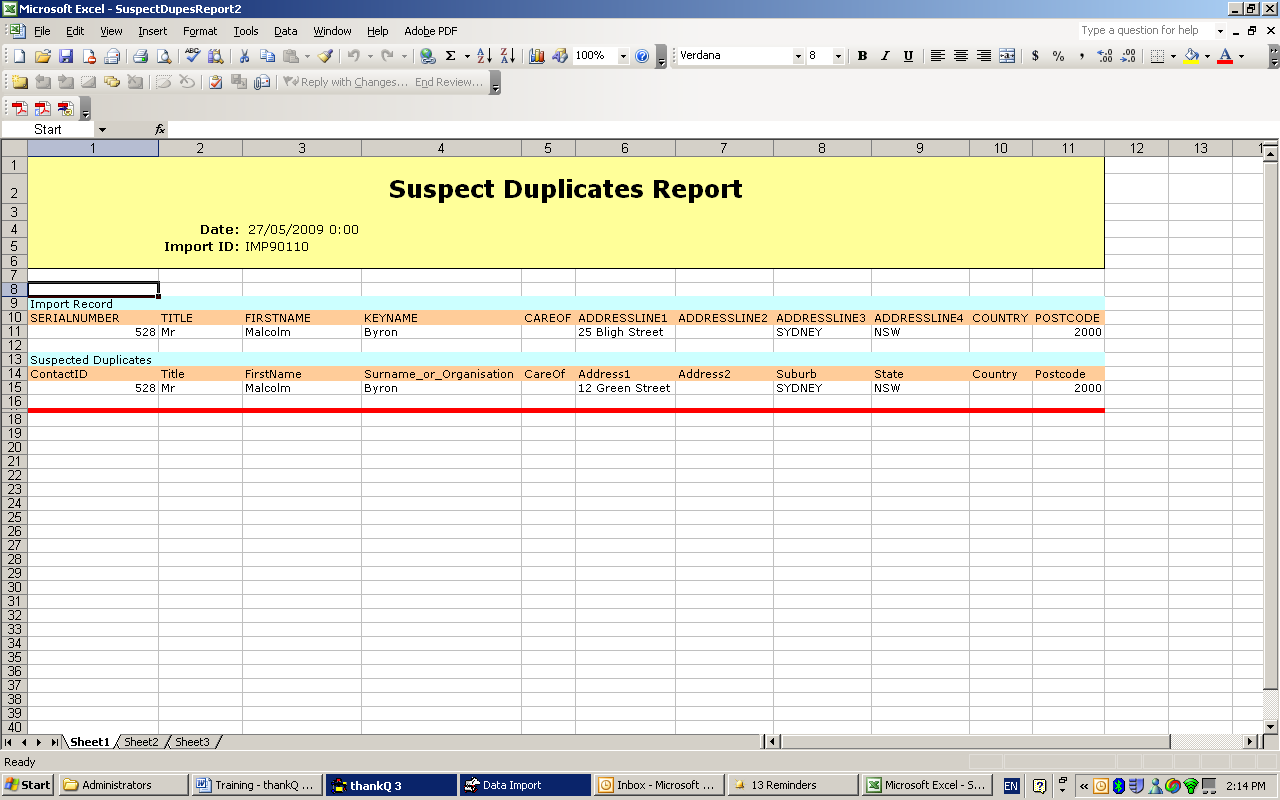Click the Print icon
Screen dimensions: 1280x800
[141, 56]
